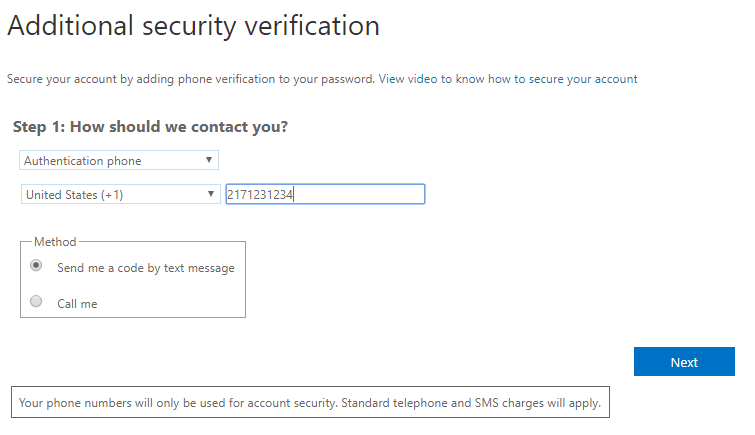
Task: Click the Additional security verification heading
Action: (193, 26)
